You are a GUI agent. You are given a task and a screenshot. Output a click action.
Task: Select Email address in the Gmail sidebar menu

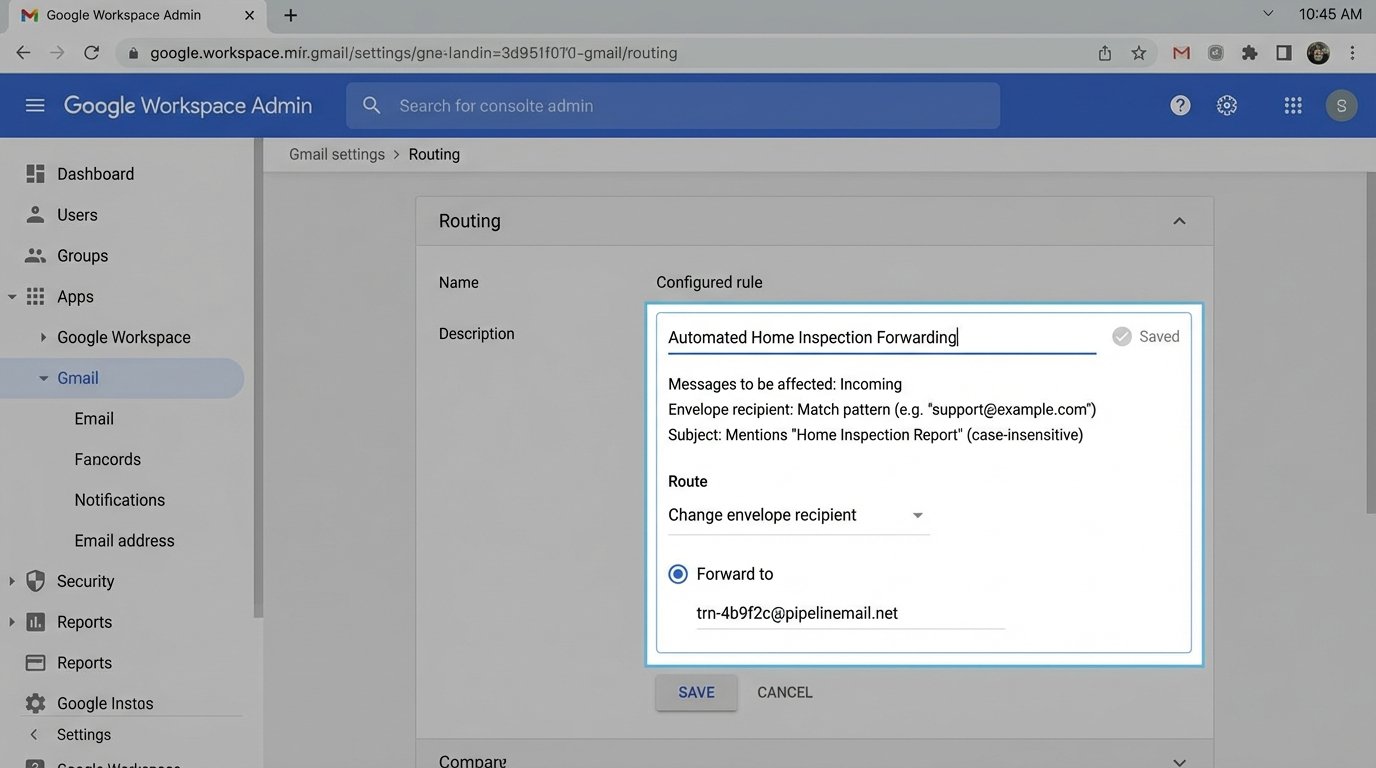pos(124,540)
